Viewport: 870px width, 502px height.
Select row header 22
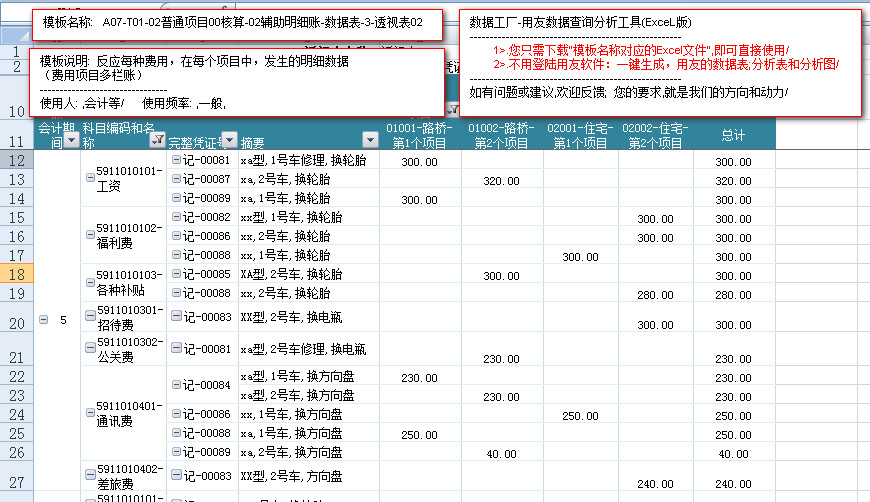point(17,377)
